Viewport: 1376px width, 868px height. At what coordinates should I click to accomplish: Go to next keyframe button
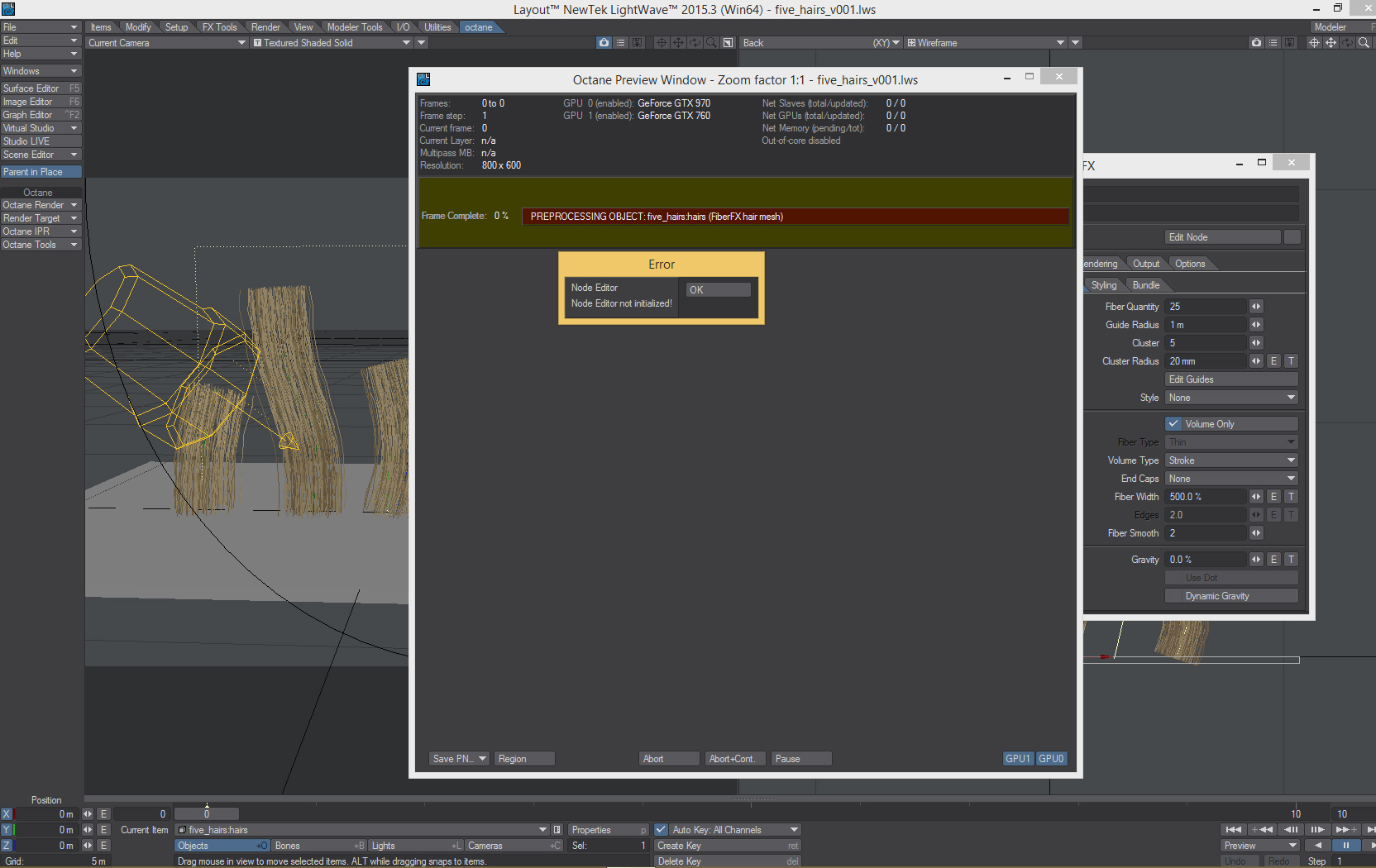(1345, 830)
